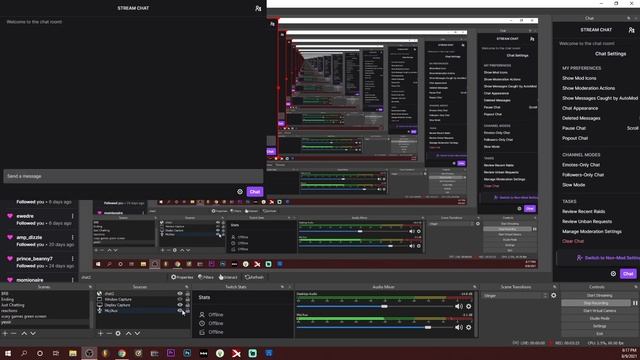Select Emotes-Only Chat in the Chat dock
The width and height of the screenshot is (640, 360).
pyautogui.click(x=581, y=165)
